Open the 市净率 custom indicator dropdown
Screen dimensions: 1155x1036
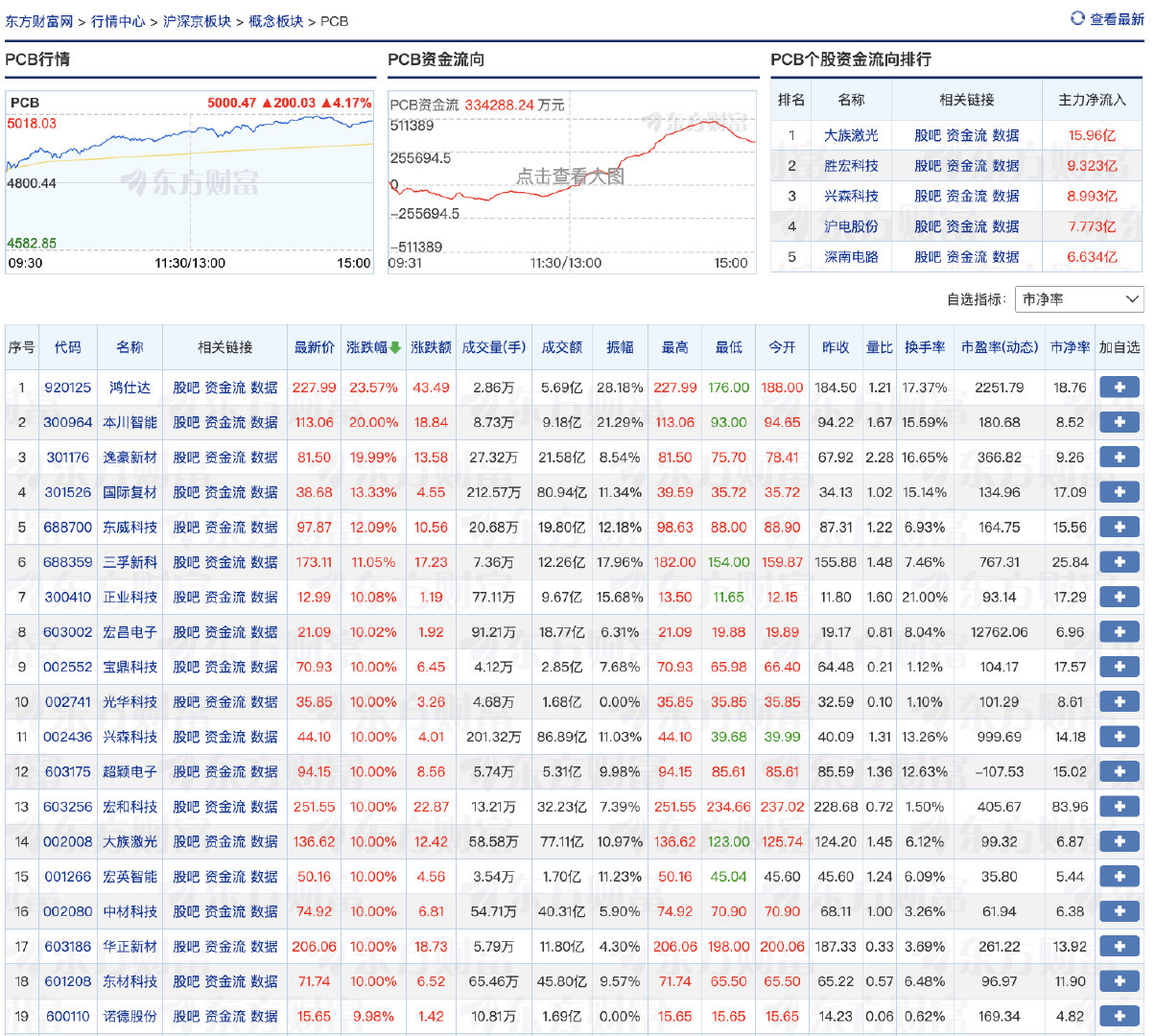pyautogui.click(x=1079, y=299)
